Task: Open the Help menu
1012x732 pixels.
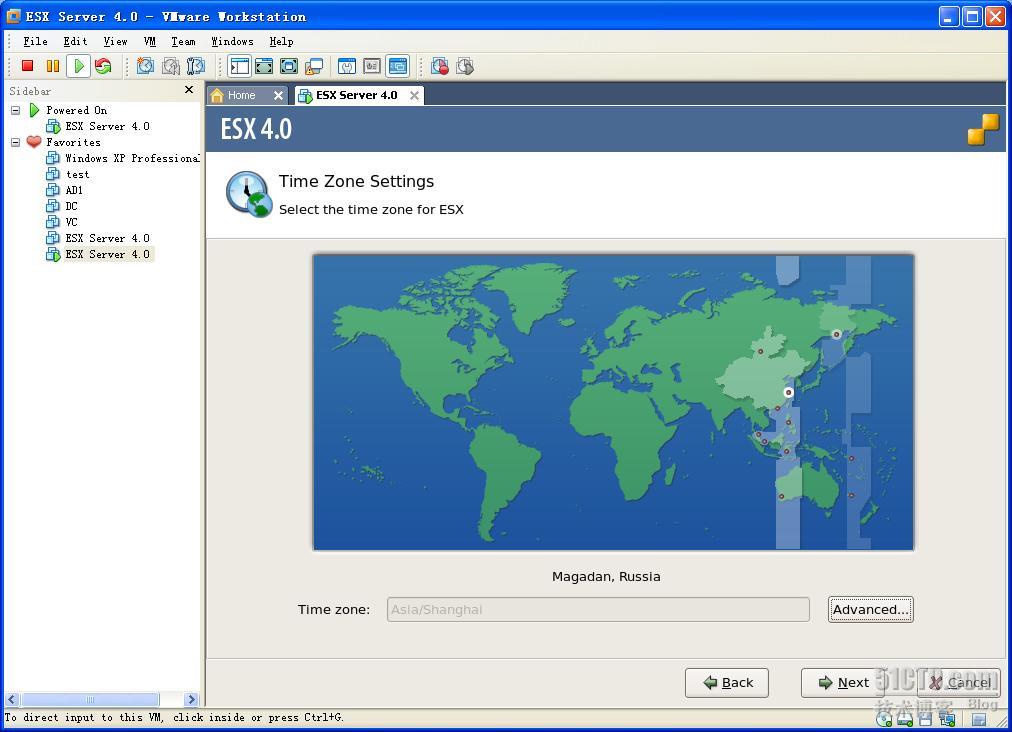Action: tap(281, 41)
